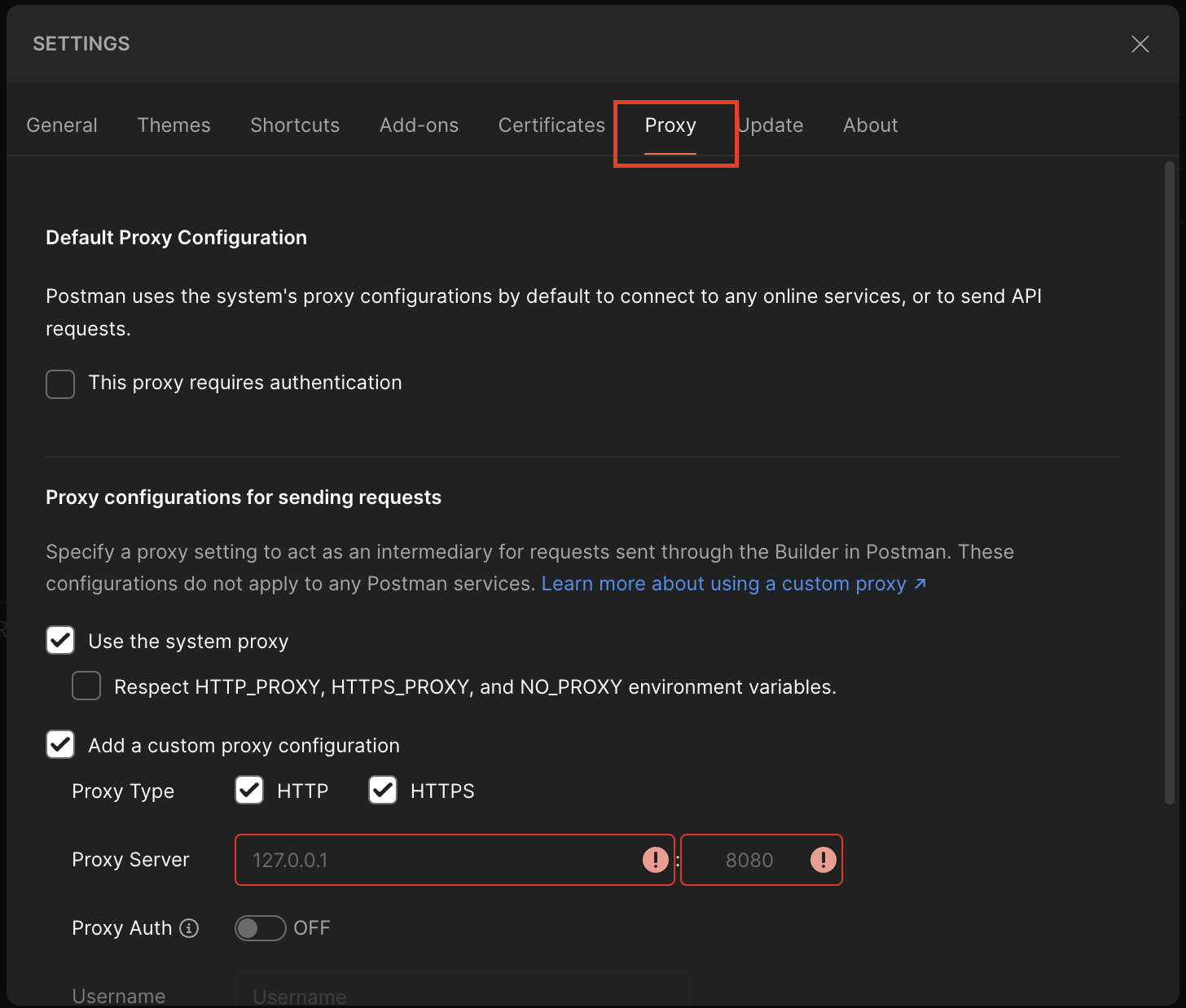Image resolution: width=1186 pixels, height=1008 pixels.
Task: Turn on the Proxy Auth toggle
Action: pos(261,928)
